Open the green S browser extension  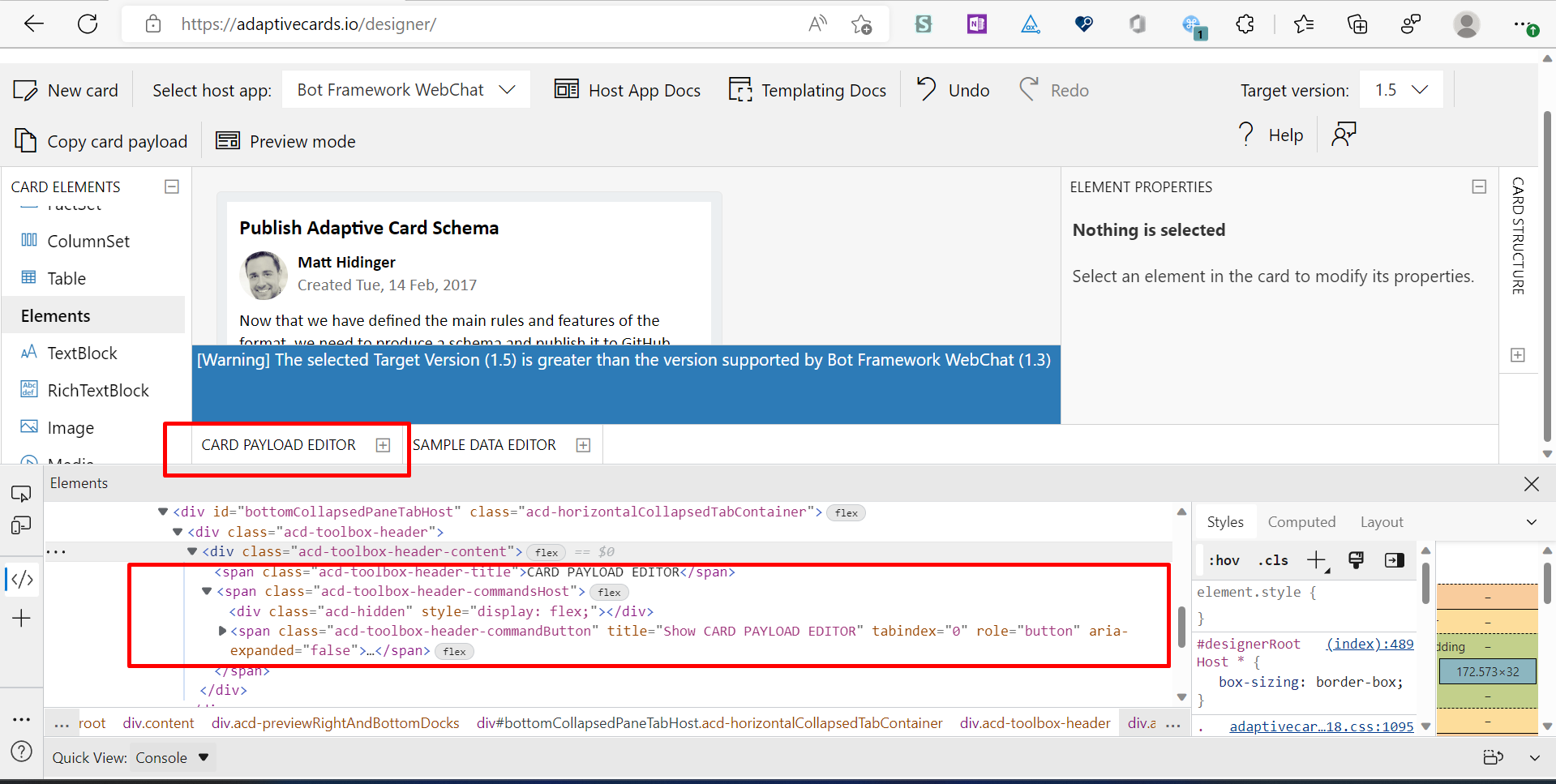[x=924, y=24]
